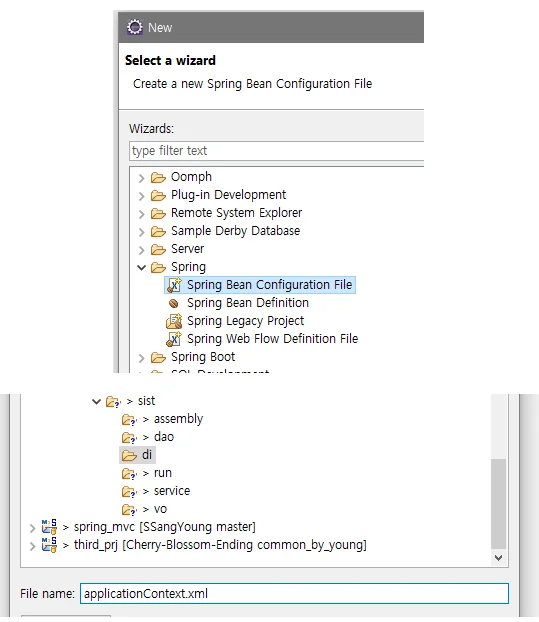Expand the Spring Boot category
Screen dimensions: 539x622
pyautogui.click(x=142, y=358)
